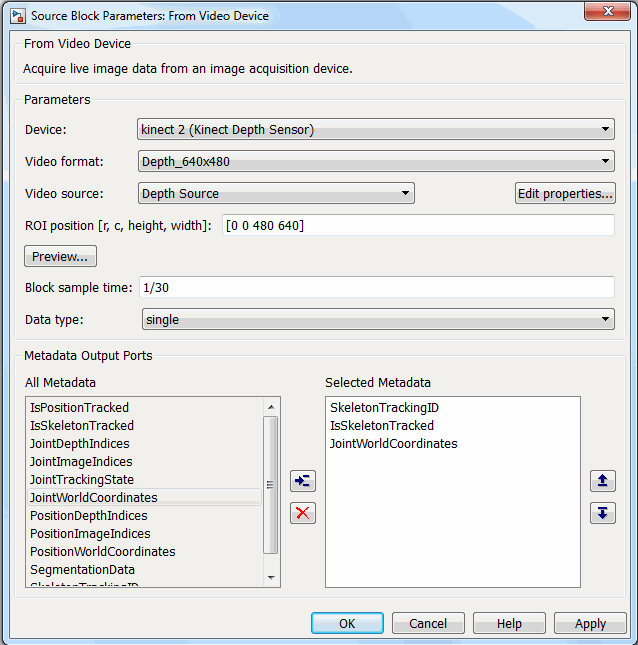Select PositionDepthIndices in All Metadata
Screen dimensions: 638x645
coord(144,516)
